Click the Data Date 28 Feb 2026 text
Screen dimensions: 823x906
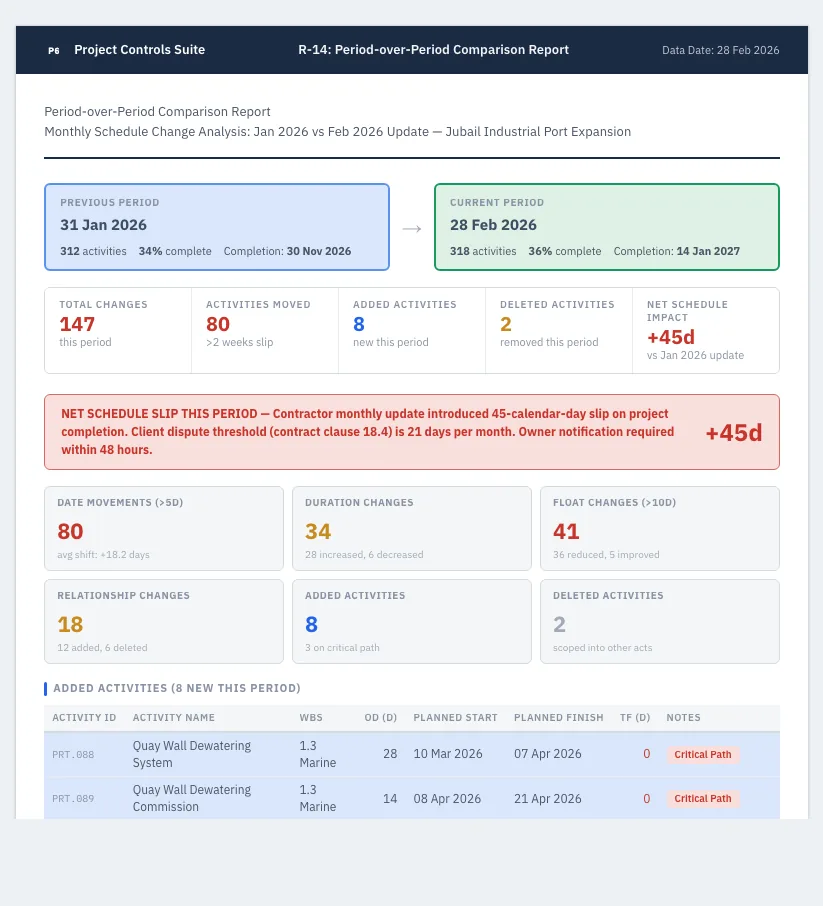720,50
